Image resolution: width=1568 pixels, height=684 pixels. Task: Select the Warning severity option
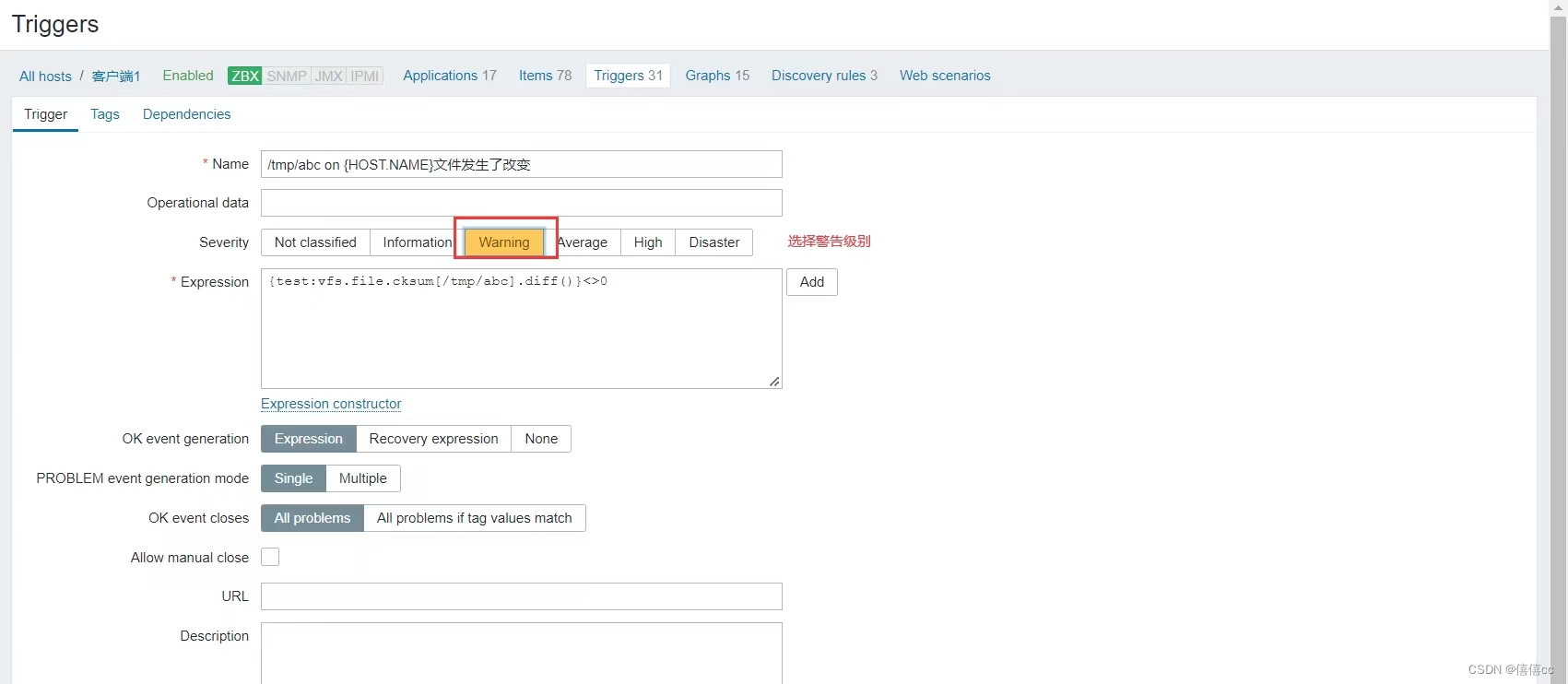(504, 242)
